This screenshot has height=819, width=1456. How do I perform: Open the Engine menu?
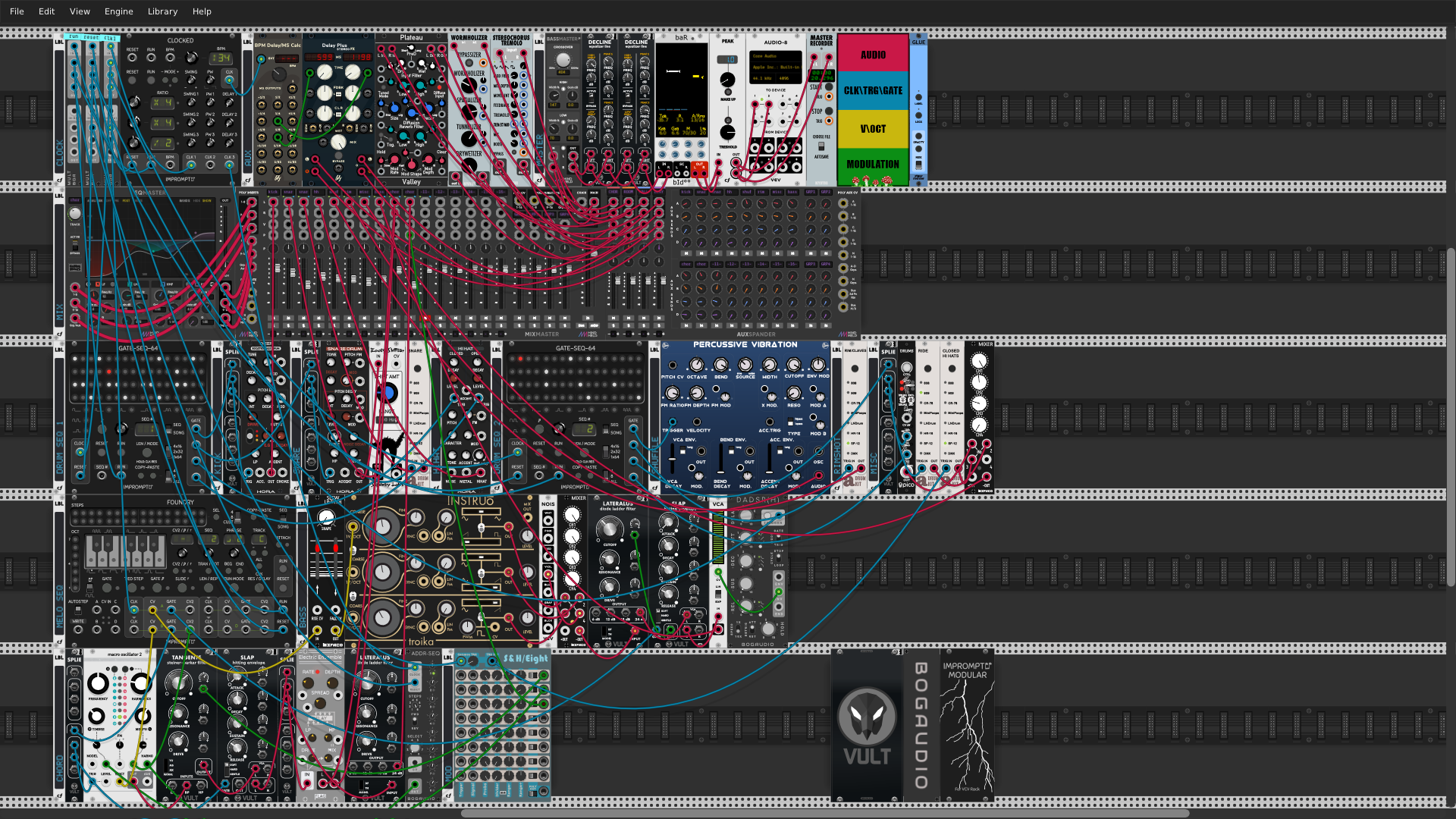(118, 11)
